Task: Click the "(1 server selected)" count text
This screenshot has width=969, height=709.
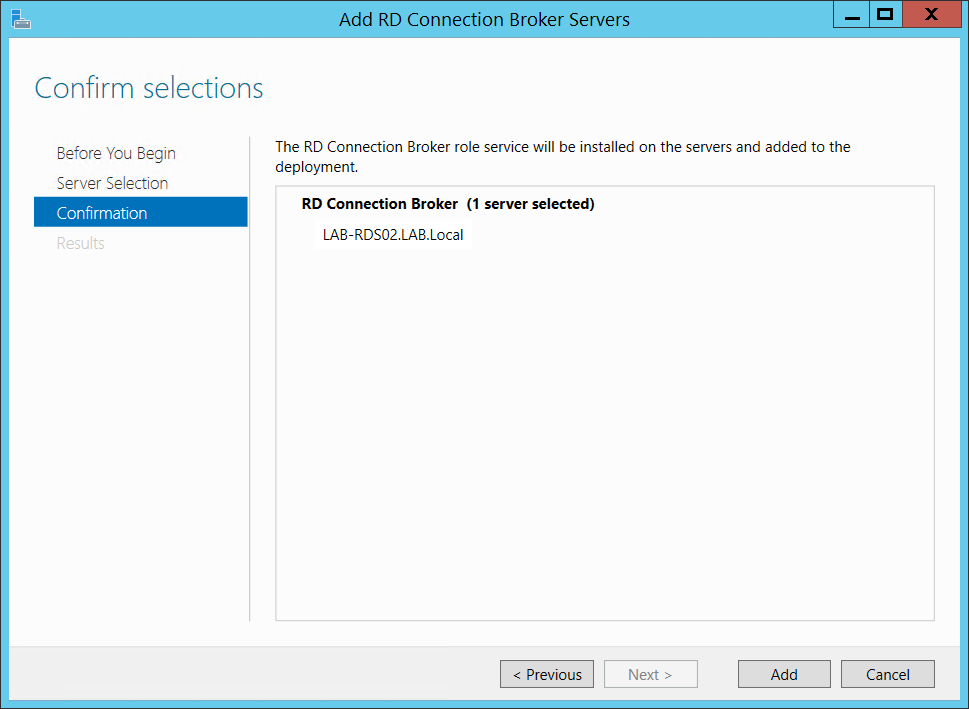Action: coord(531,204)
